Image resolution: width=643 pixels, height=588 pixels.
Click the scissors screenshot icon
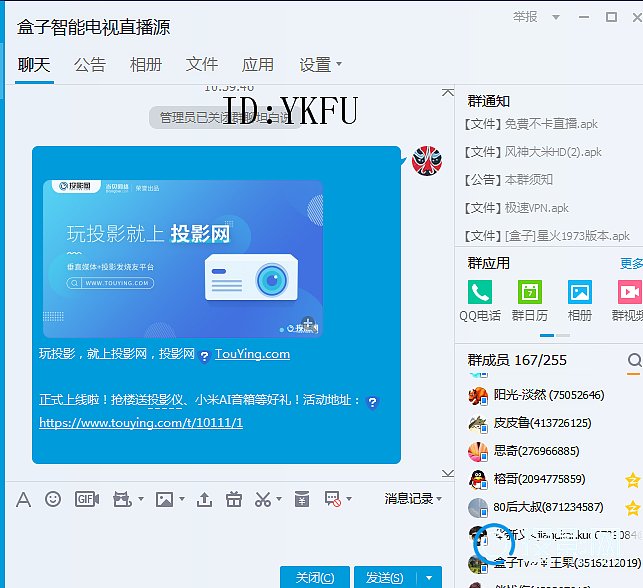[x=263, y=499]
